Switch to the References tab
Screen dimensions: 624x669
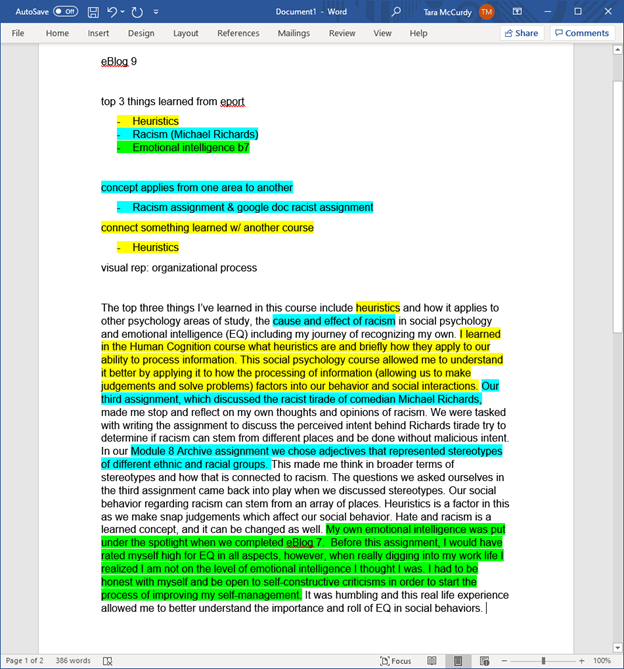click(x=238, y=33)
